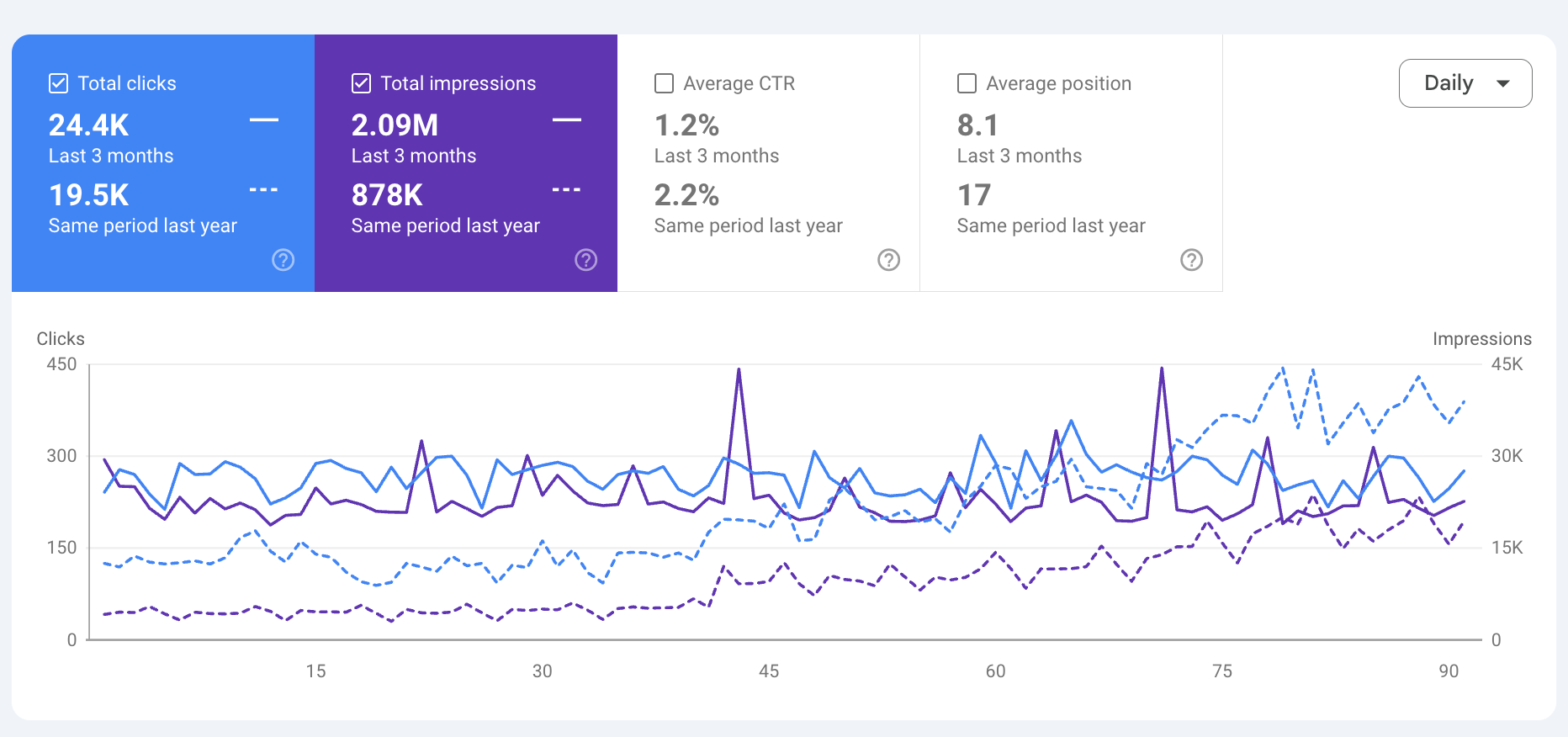Click the arrow in the Daily dropdown
This screenshot has height=737, width=1568.
point(1503,83)
